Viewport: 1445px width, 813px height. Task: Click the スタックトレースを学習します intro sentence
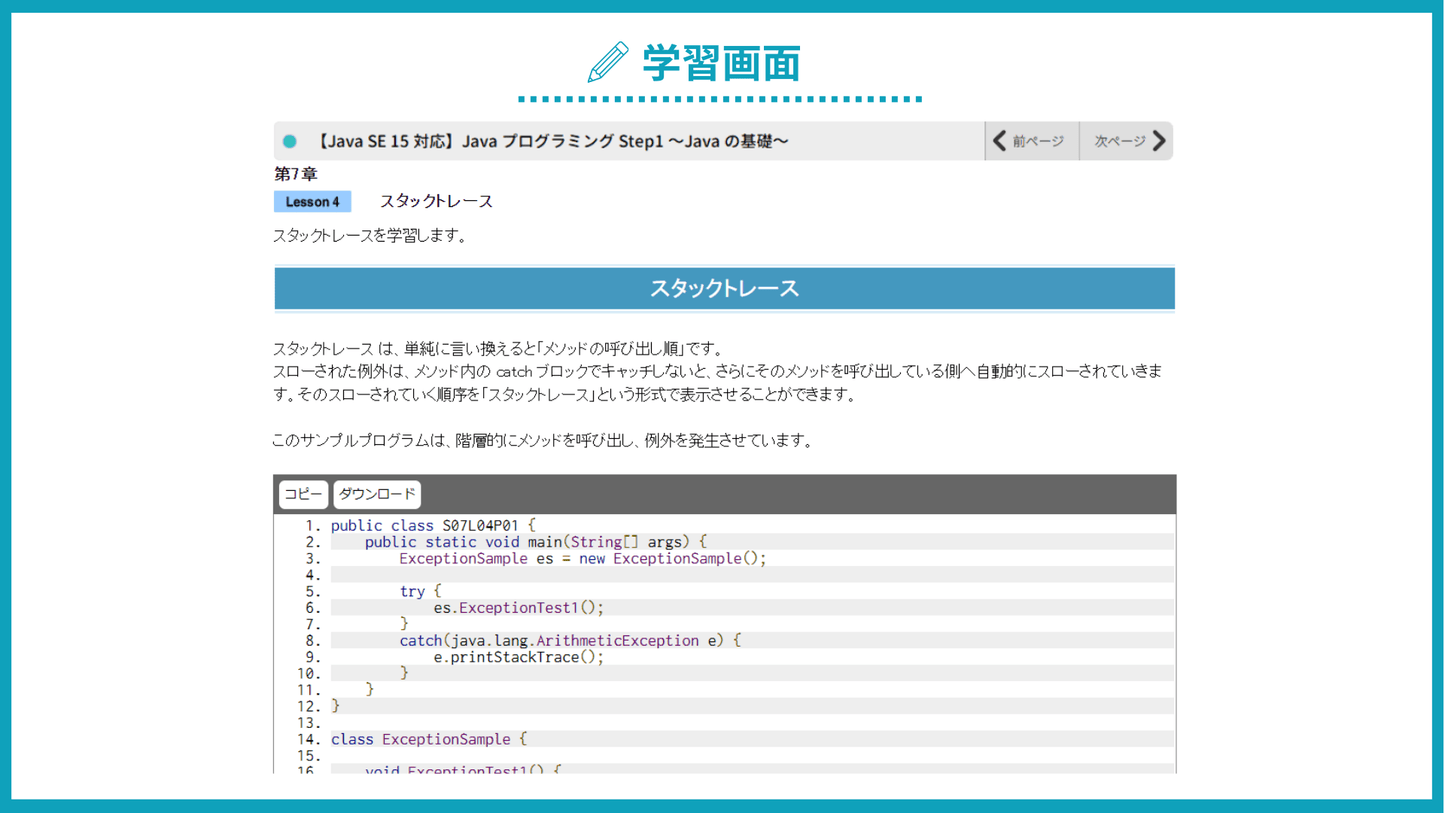pos(369,236)
